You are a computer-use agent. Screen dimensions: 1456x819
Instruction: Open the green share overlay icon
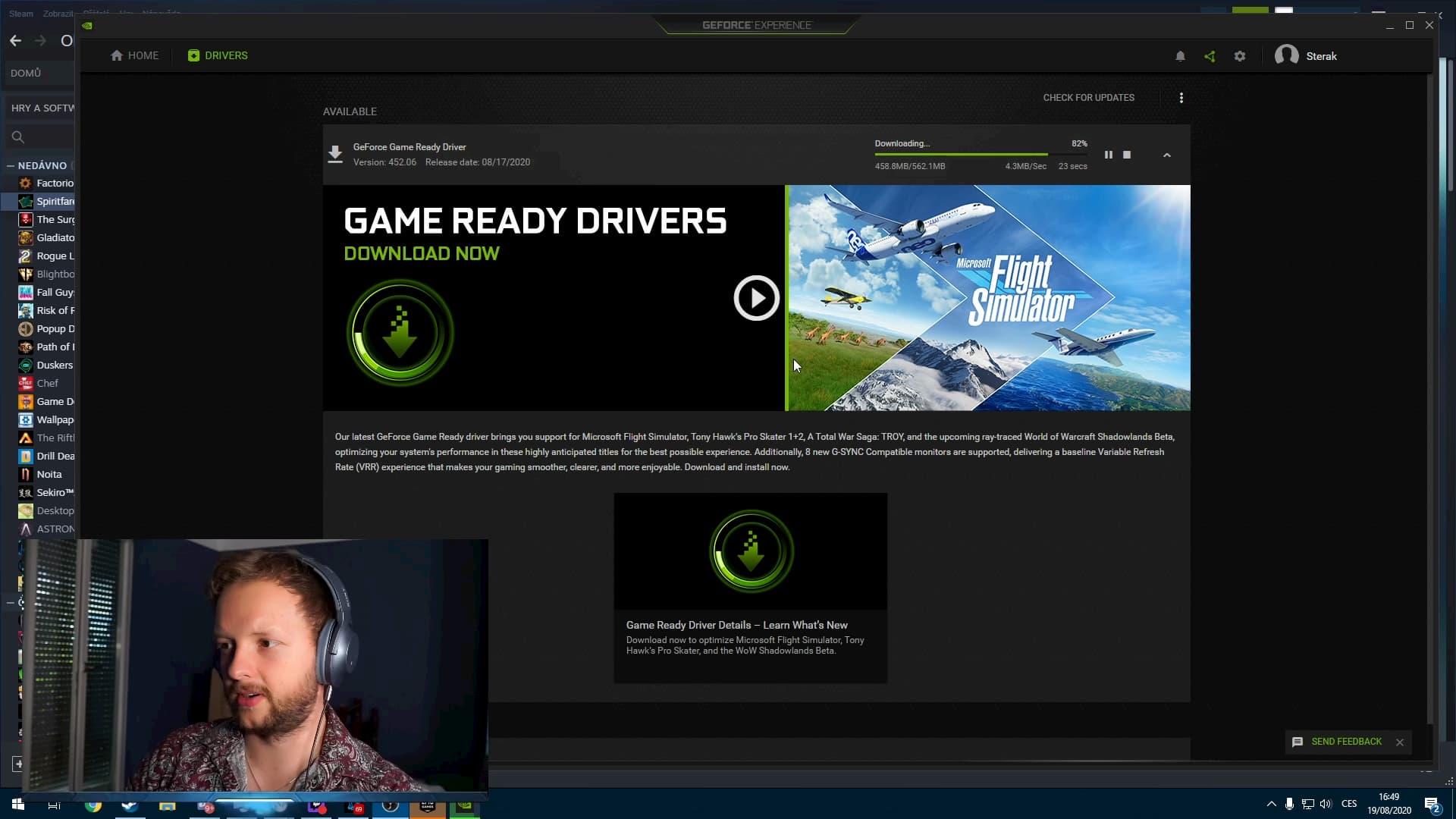pos(1210,56)
